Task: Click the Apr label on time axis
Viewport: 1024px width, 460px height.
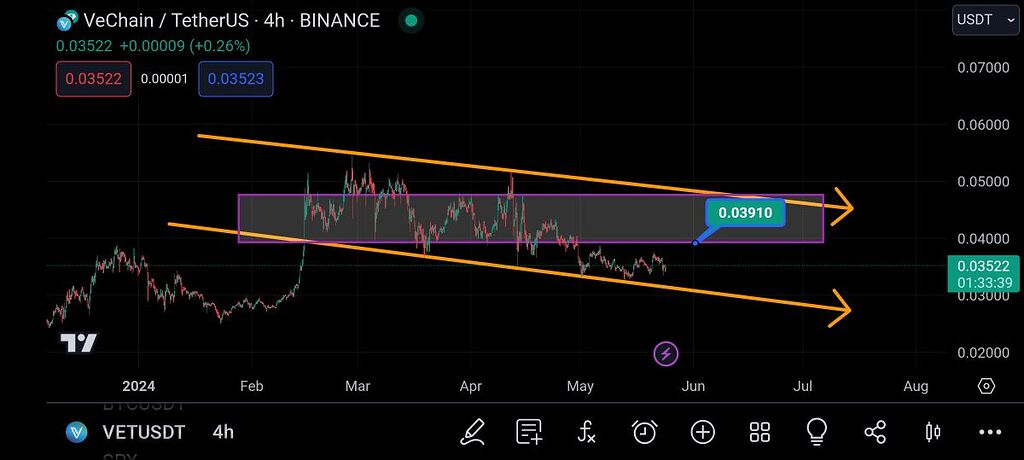Action: click(470, 386)
